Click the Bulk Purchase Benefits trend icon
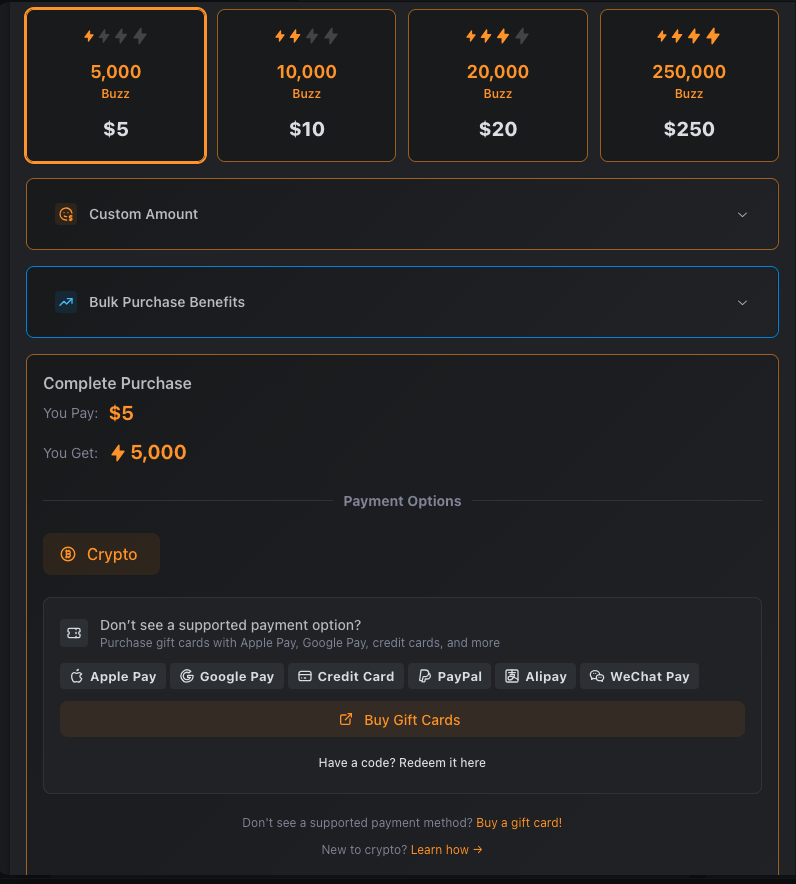This screenshot has width=796, height=884. pyautogui.click(x=66, y=302)
